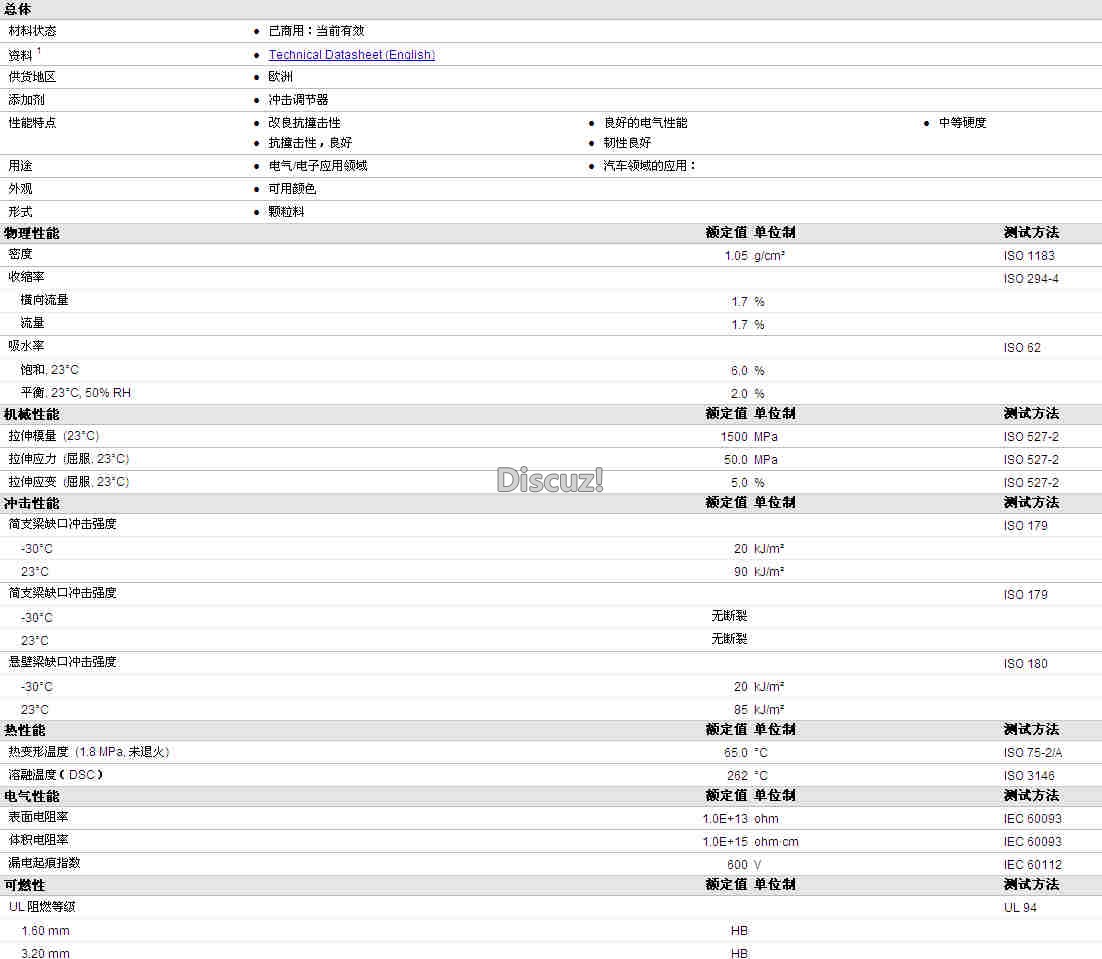Click the 横向流量 shrinkage row label
The width and height of the screenshot is (1102, 959).
click(44, 300)
